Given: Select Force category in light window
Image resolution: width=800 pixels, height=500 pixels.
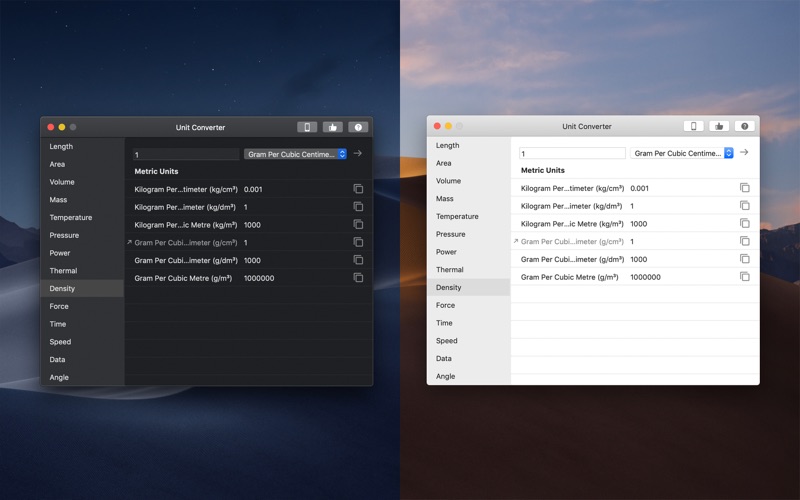Looking at the screenshot, I should point(468,305).
